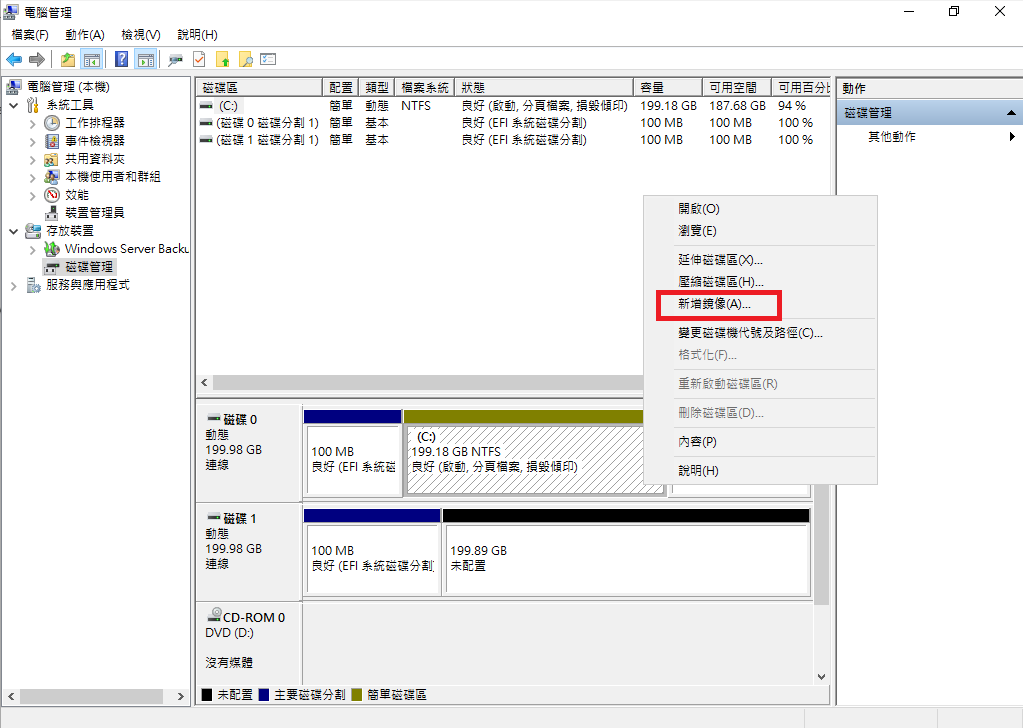Click the 系統工具 tools icon
Screen dimensions: 1023x728
click(33, 105)
